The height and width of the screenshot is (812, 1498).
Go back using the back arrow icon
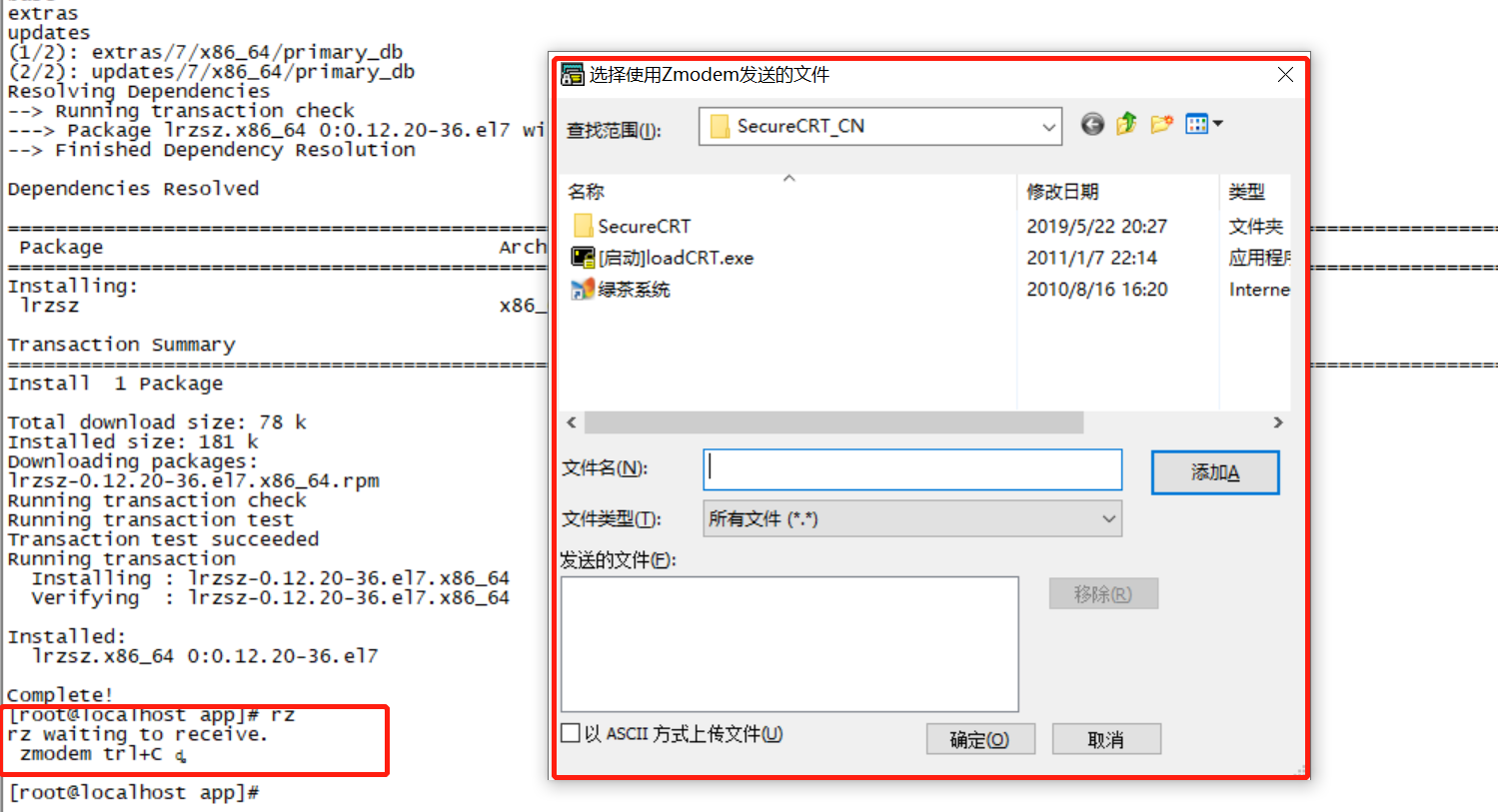(1092, 124)
